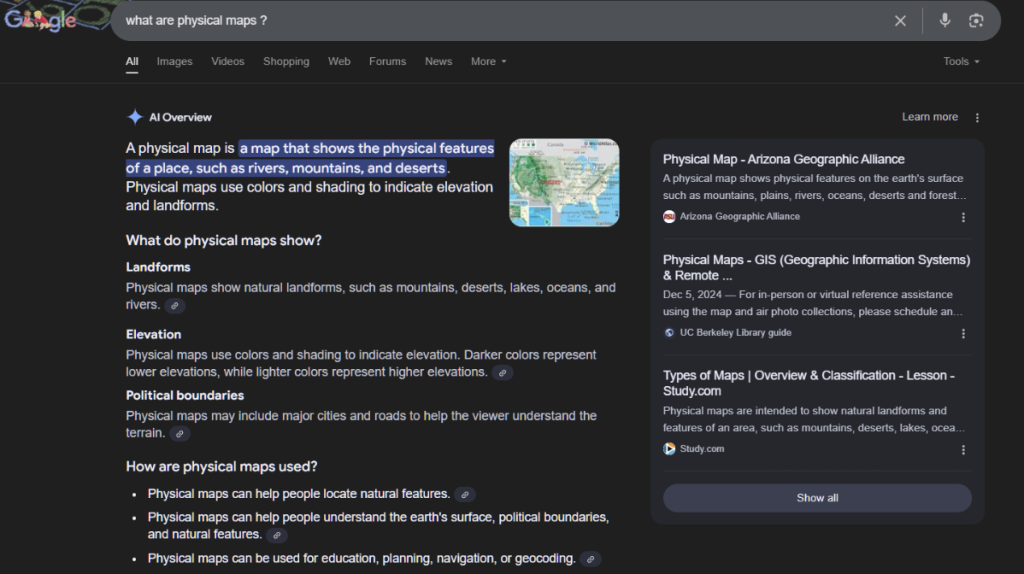Open AI Overview three-dot options menu
1024x574 pixels.
[x=977, y=118]
